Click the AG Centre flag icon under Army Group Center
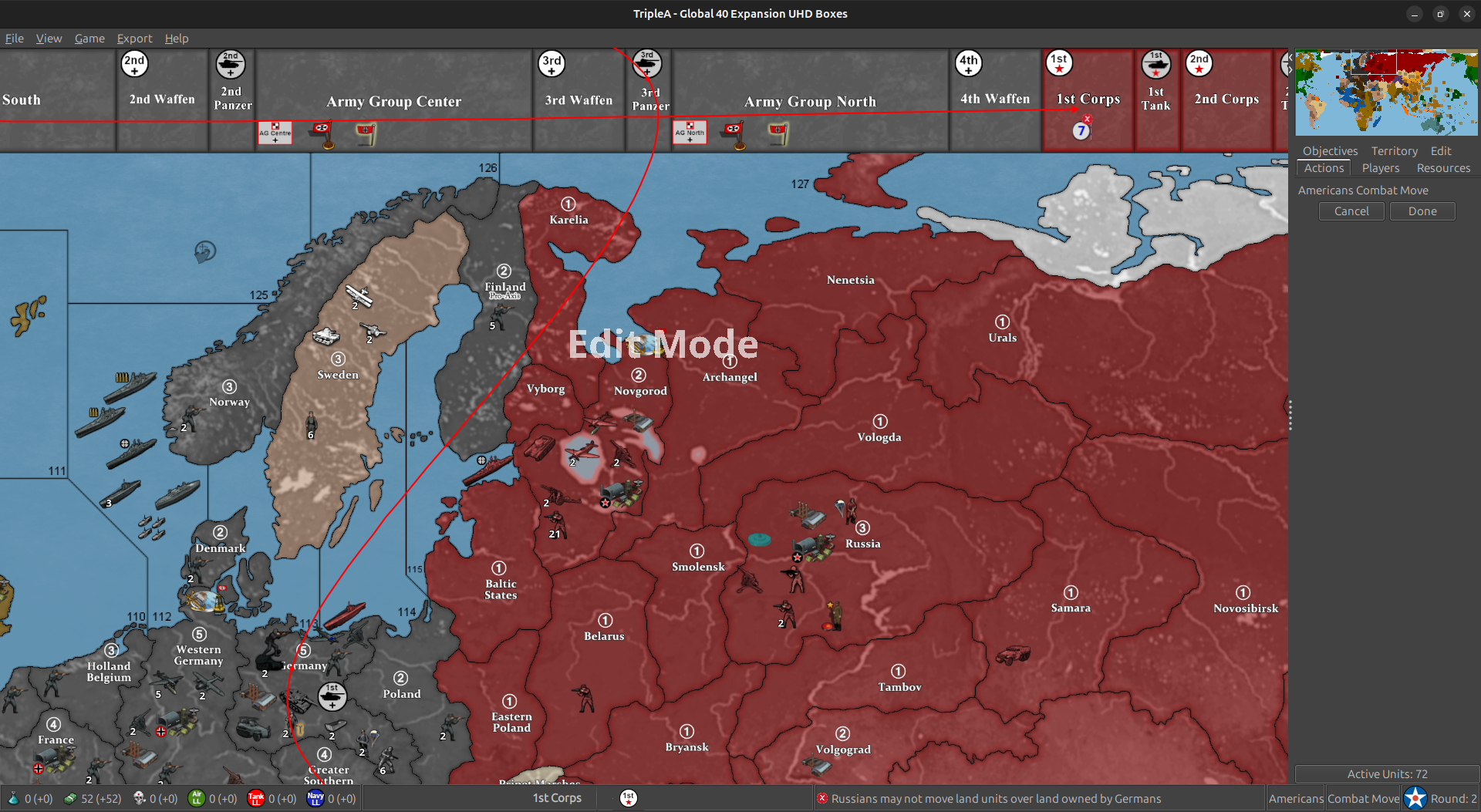The image size is (1481, 812). (275, 132)
